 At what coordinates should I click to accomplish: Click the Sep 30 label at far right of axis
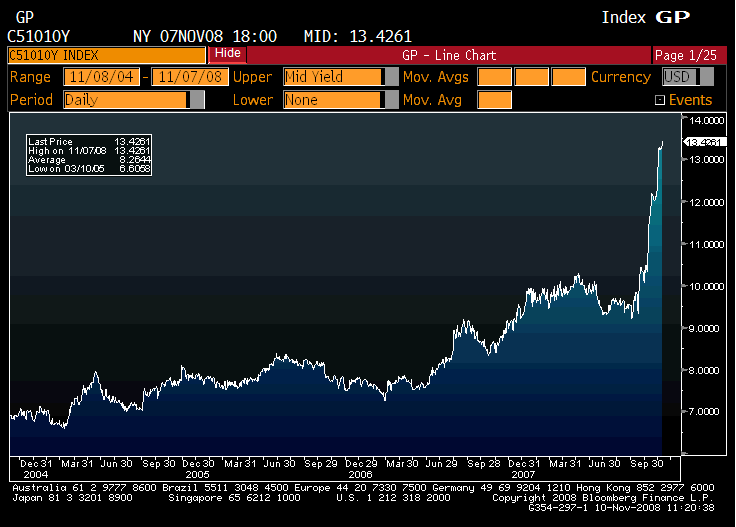(647, 464)
